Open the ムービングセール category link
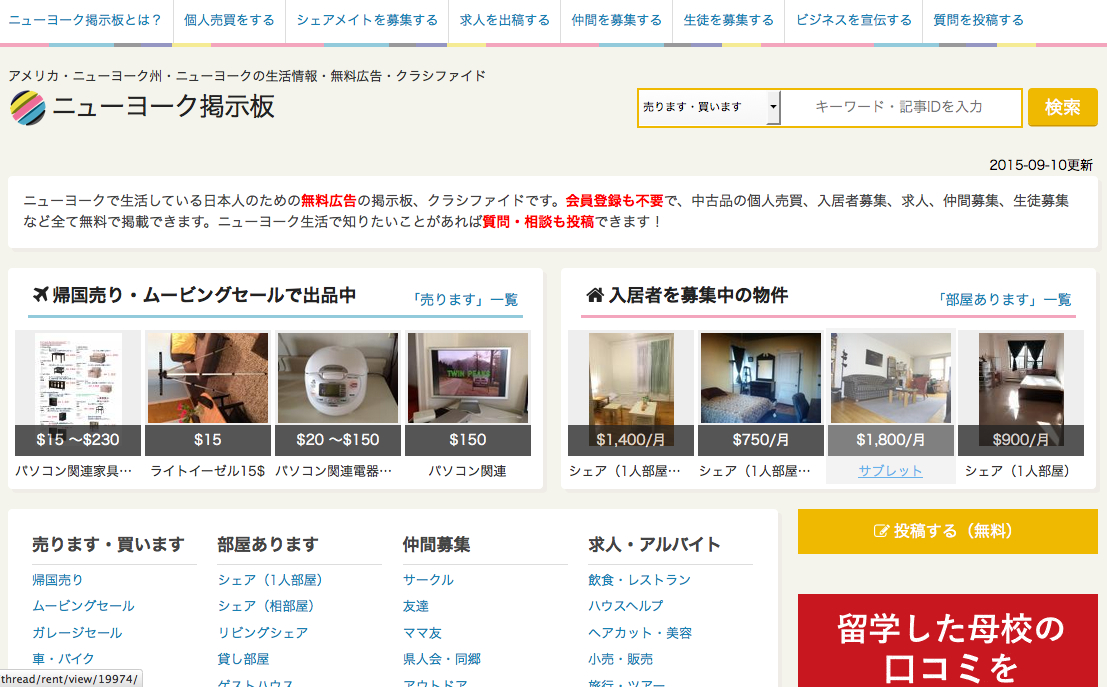The image size is (1107, 687). coord(83,606)
